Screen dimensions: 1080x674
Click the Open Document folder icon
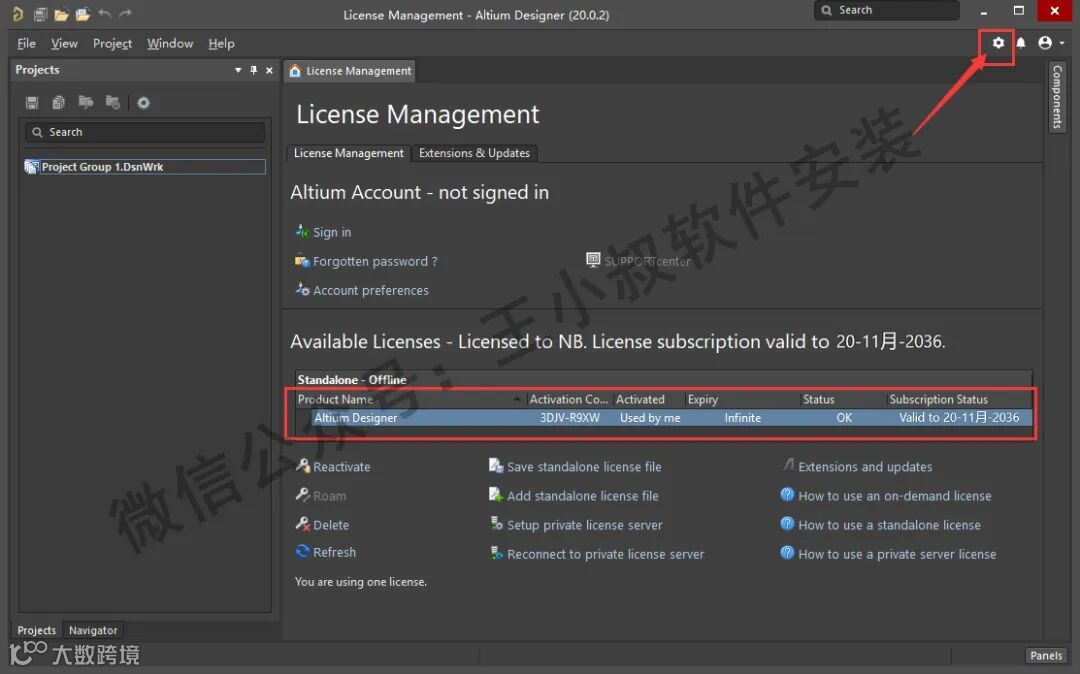tap(61, 14)
